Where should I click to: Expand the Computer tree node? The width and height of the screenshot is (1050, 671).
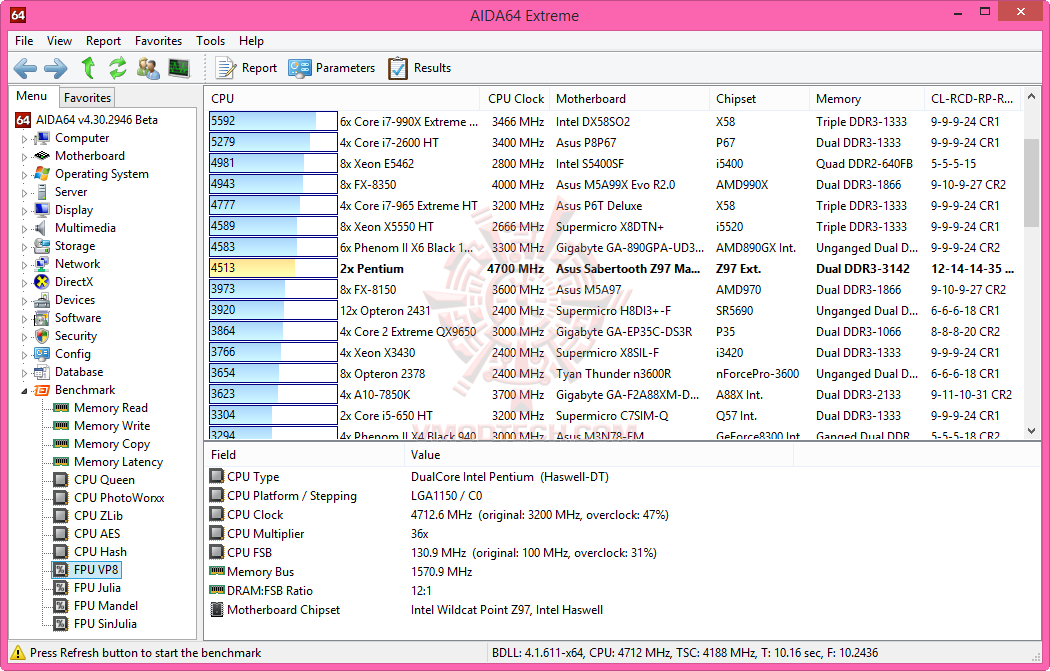click(25, 139)
